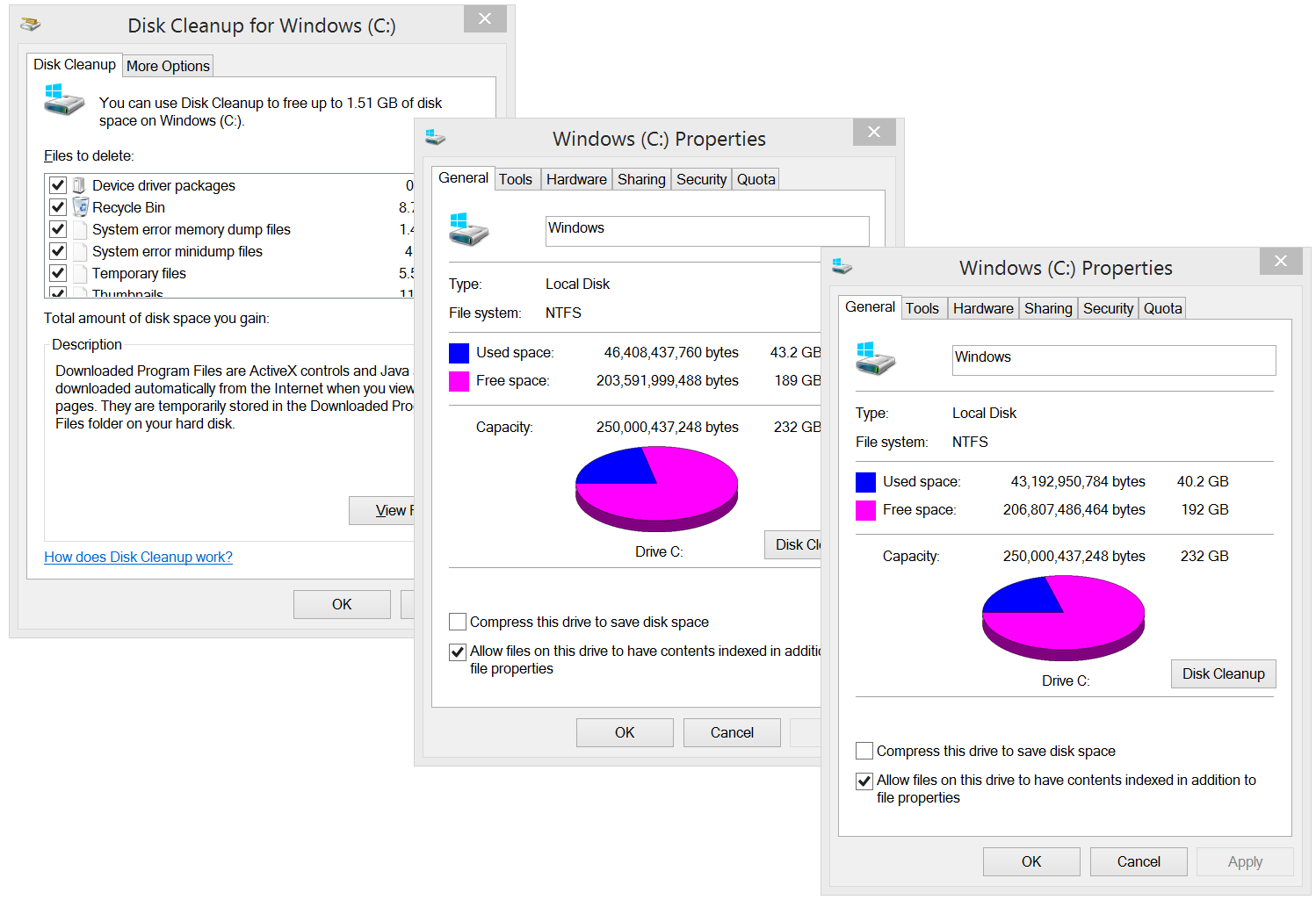Open Quota tab in middle Properties window

[x=756, y=179]
